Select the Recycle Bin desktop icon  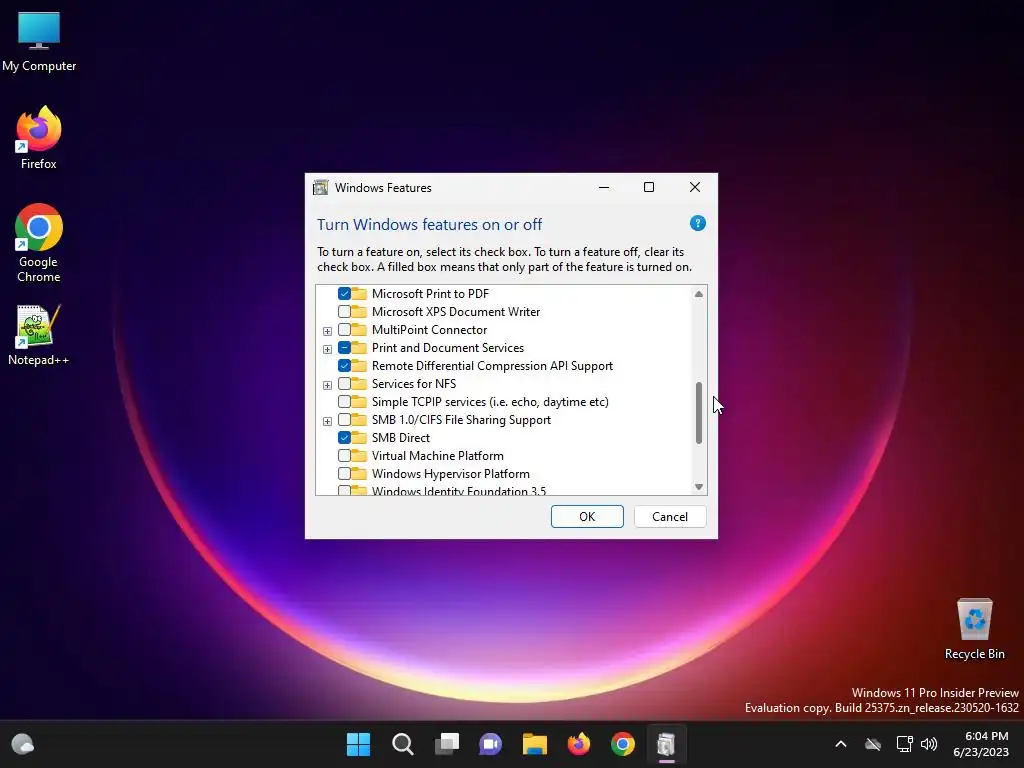974,629
